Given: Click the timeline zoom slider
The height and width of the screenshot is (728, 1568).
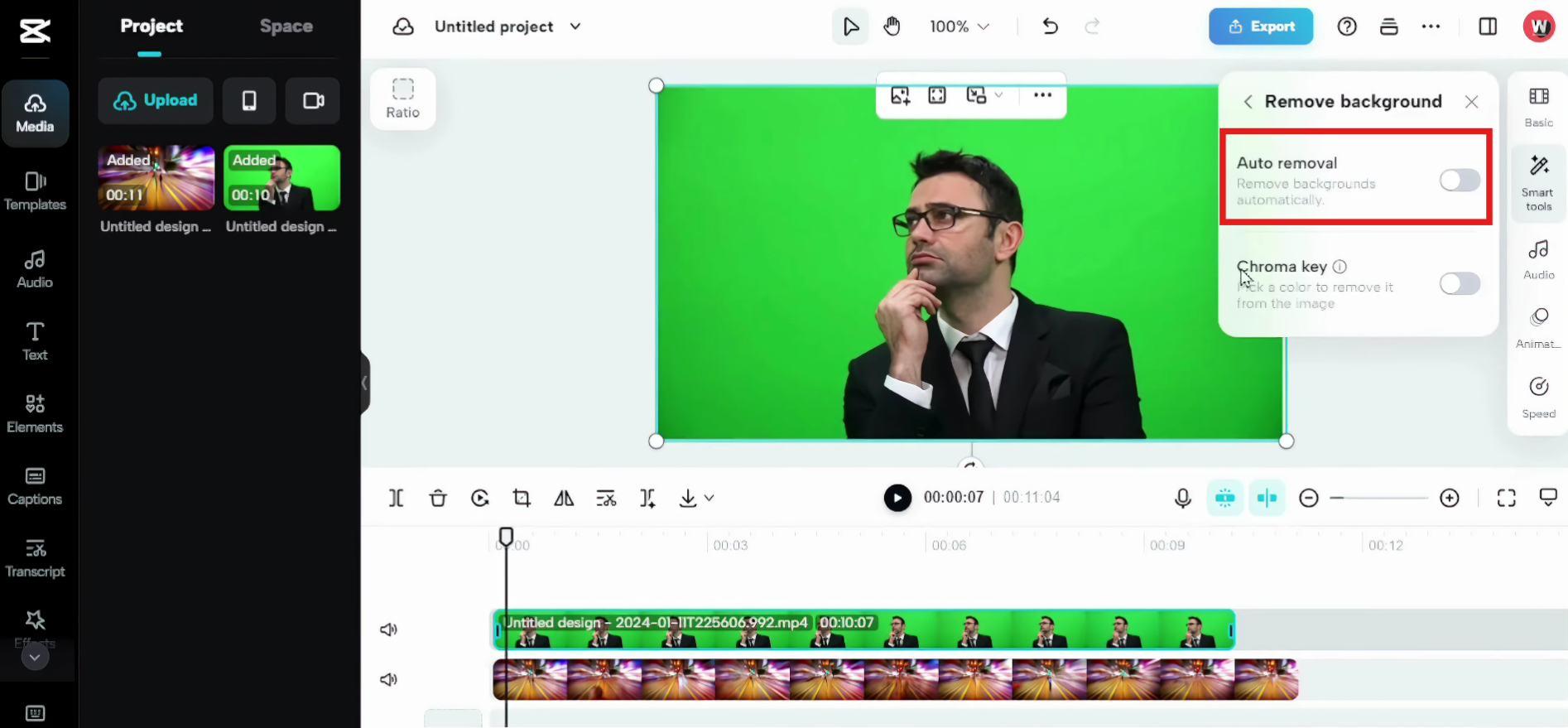Looking at the screenshot, I should point(1379,498).
